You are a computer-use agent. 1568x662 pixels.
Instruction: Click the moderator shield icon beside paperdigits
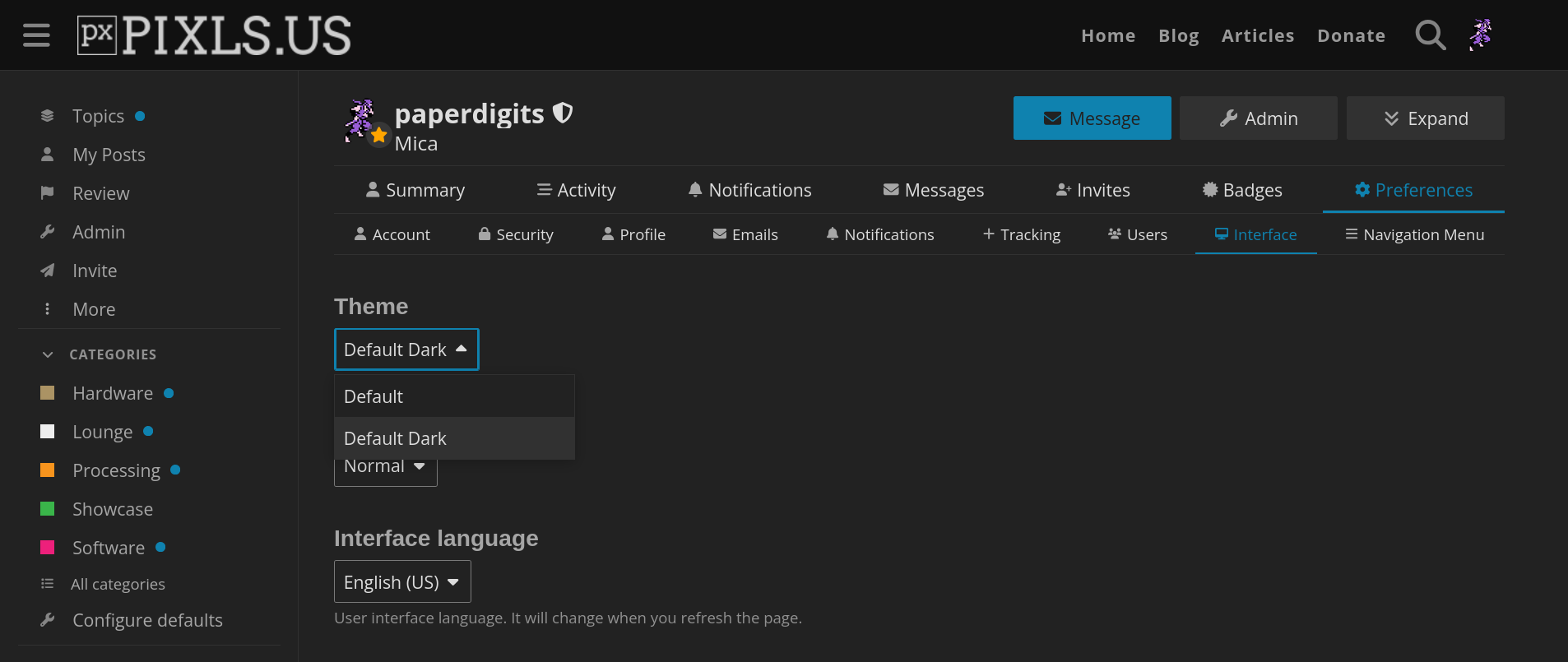[563, 113]
